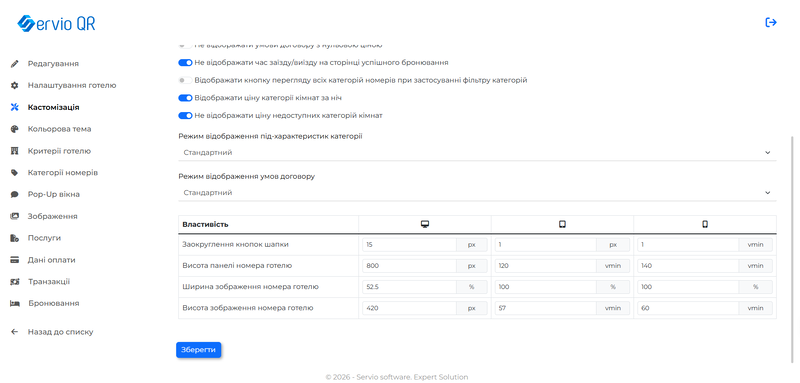This screenshot has width=800, height=383.
Task: Click the speech bubble icon beside Pop-Up вікна
Action: [14, 194]
